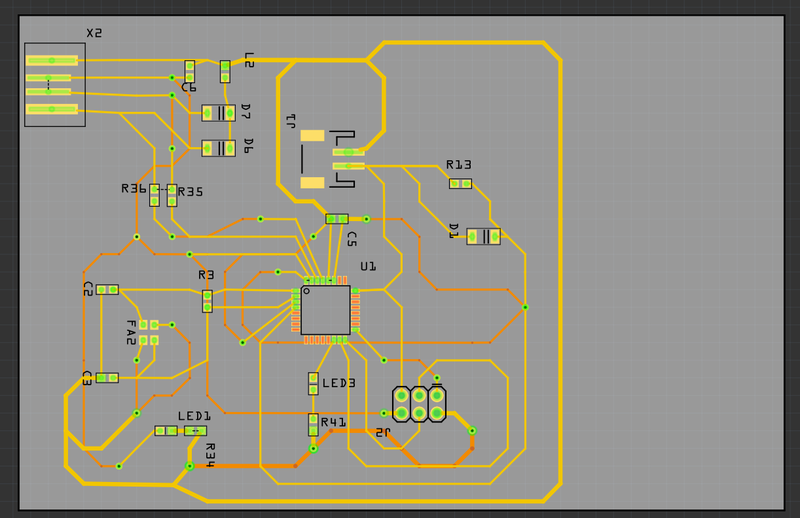Select the FA2 component pads
Screen dimensions: 800x518
click(149, 332)
